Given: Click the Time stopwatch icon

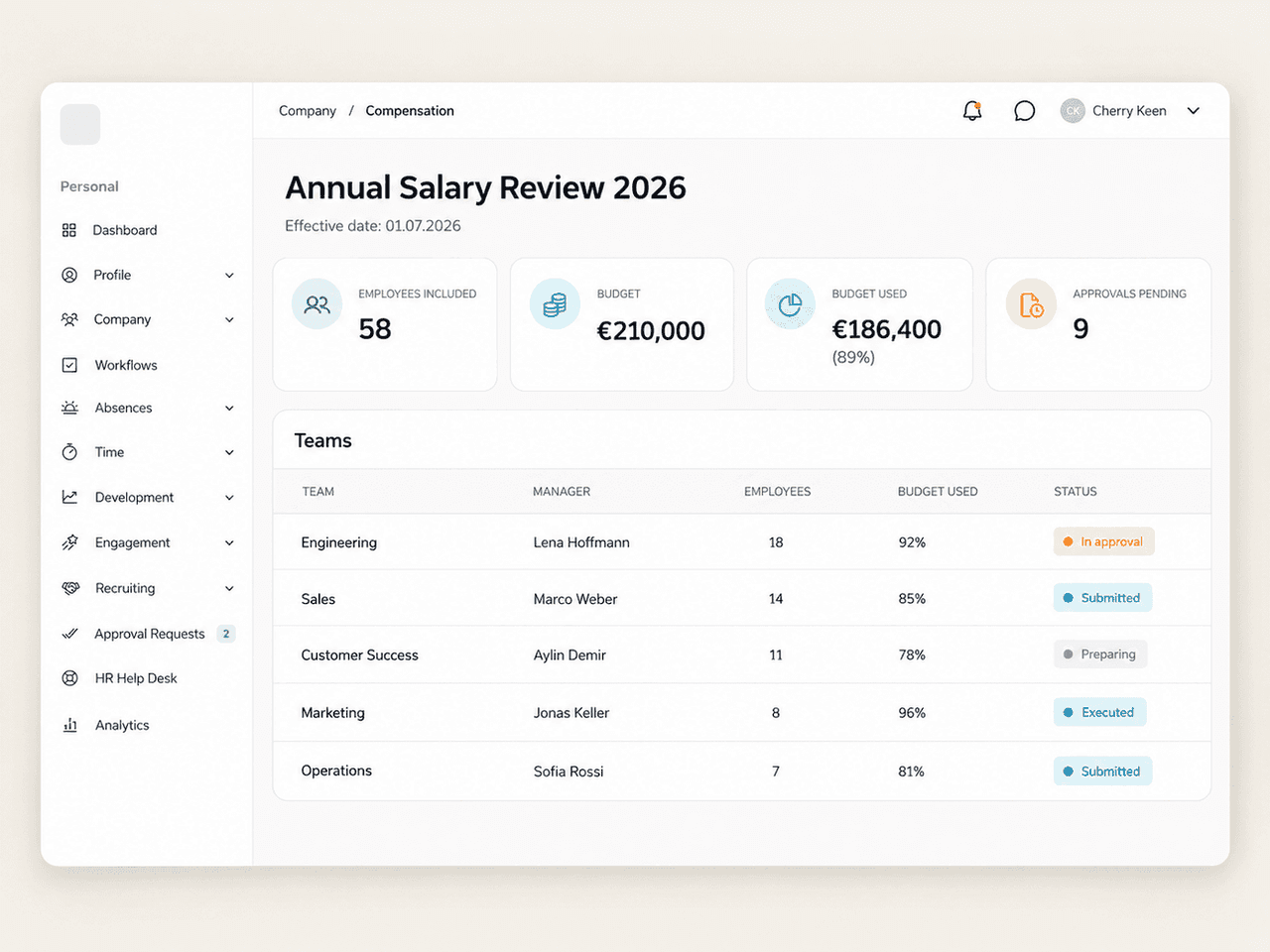Looking at the screenshot, I should (69, 452).
